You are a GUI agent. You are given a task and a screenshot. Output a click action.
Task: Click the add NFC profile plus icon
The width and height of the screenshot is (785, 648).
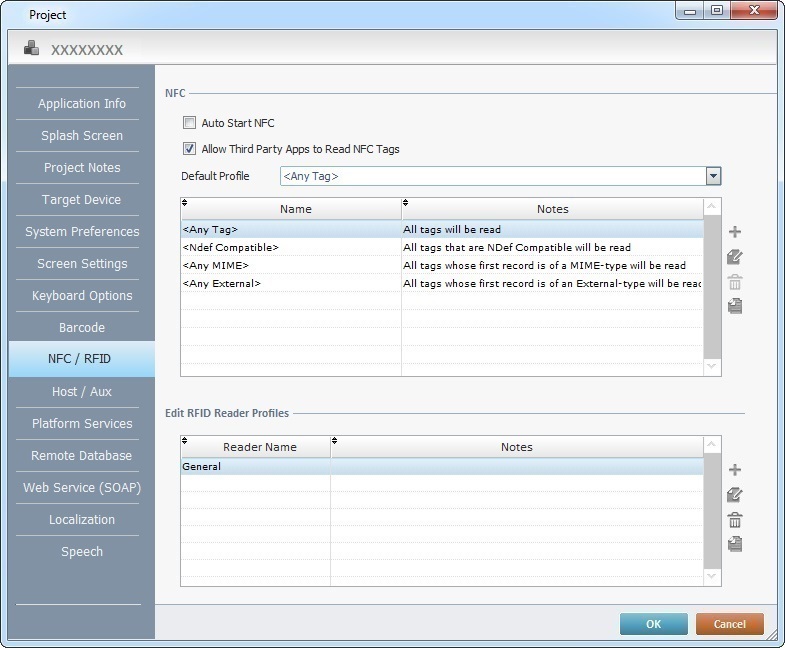[735, 232]
